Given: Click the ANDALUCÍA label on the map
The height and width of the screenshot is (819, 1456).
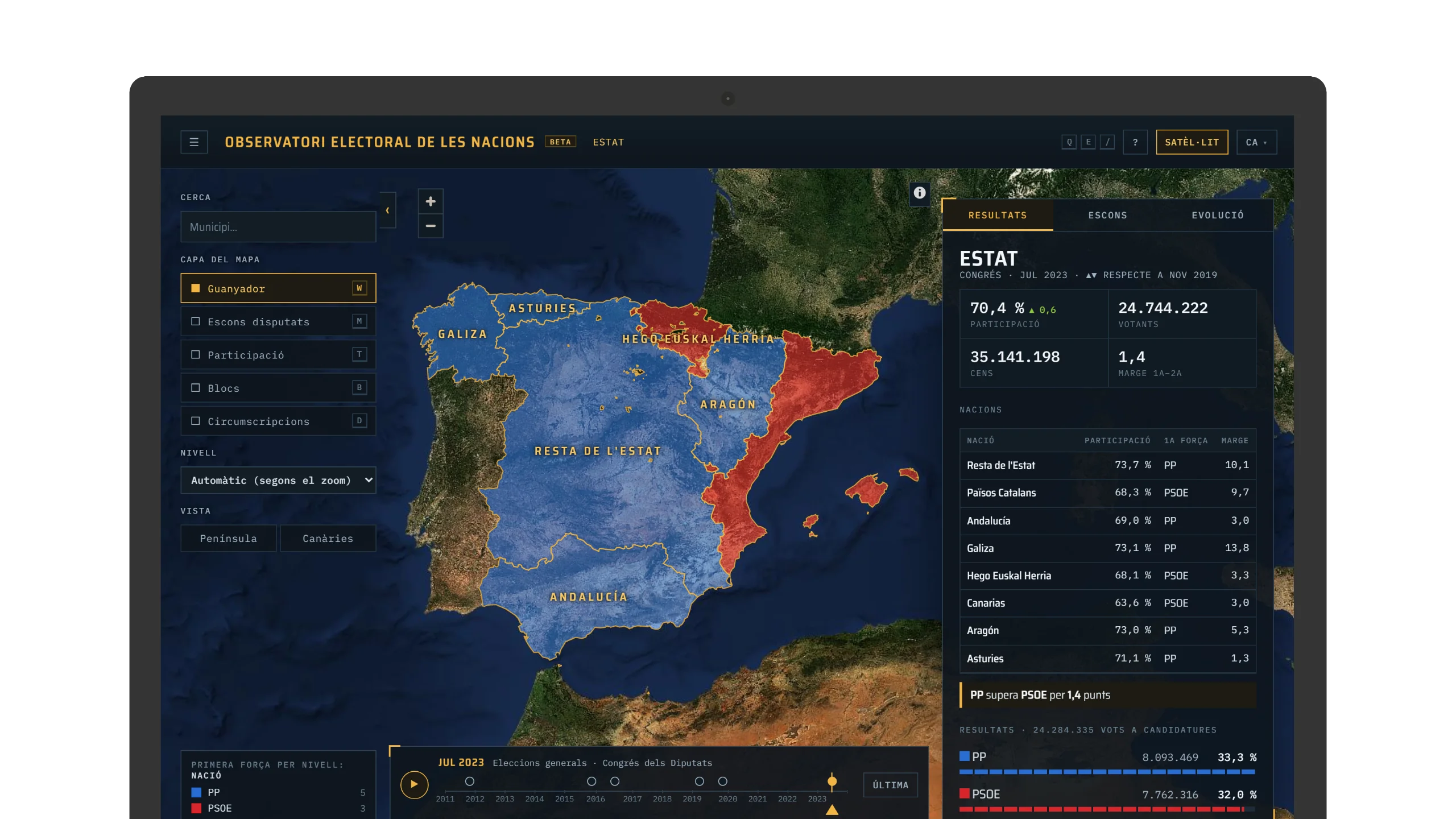Looking at the screenshot, I should (589, 597).
